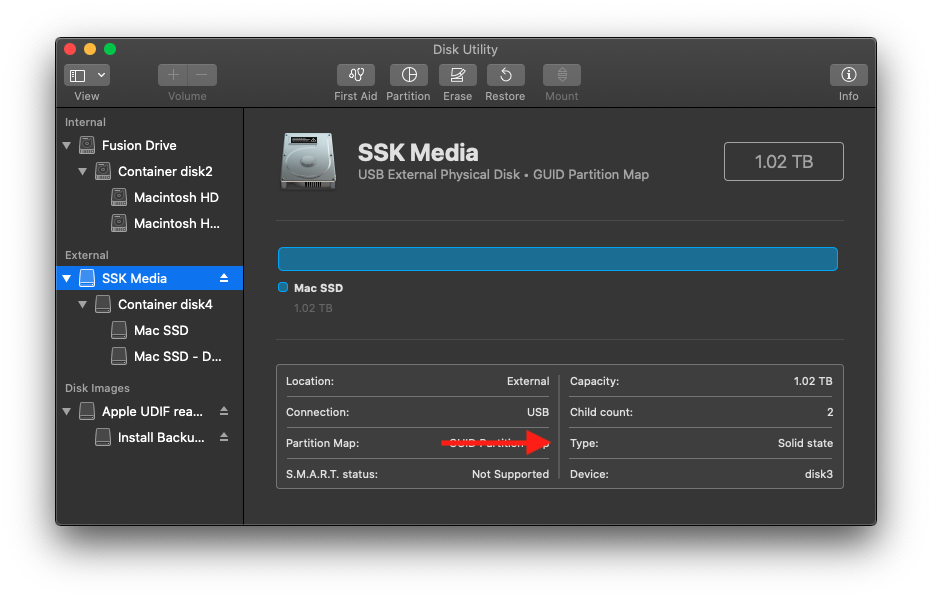Click the Device disk3 value
The image size is (932, 599).
pyautogui.click(x=818, y=474)
